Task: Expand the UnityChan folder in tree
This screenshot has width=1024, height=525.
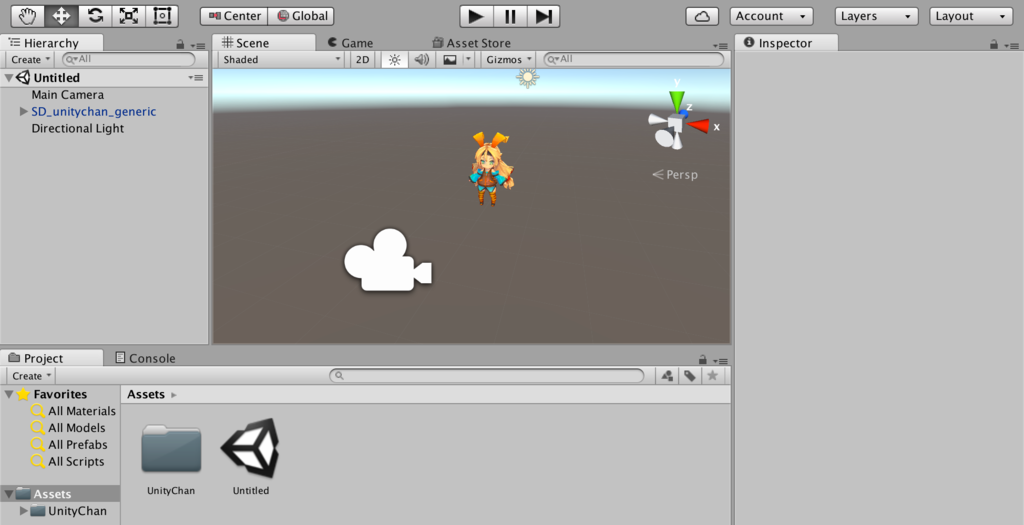Action: pos(24,511)
